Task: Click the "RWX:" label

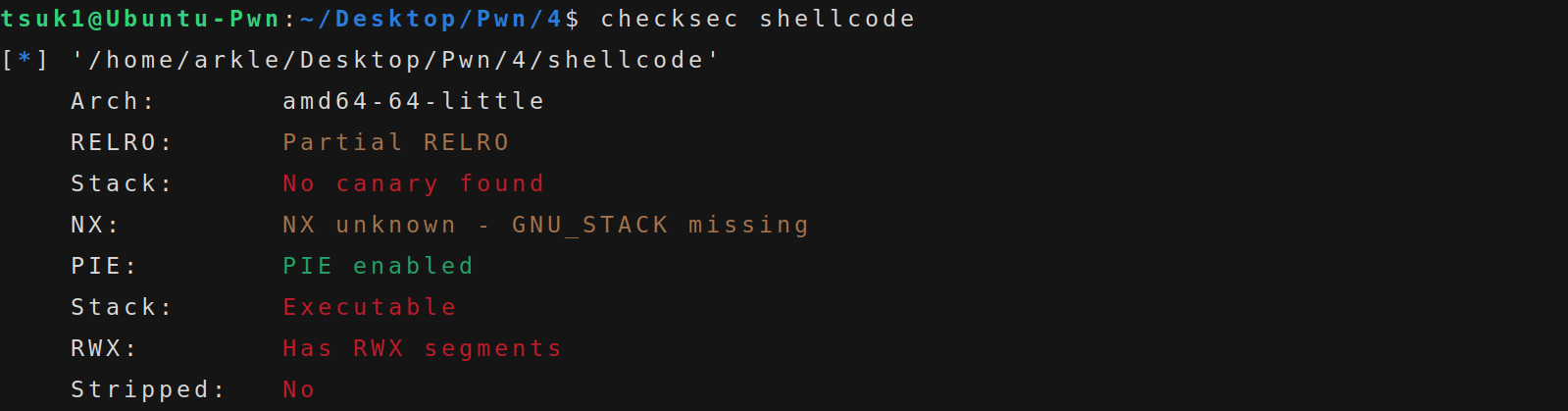Action: 104,348
